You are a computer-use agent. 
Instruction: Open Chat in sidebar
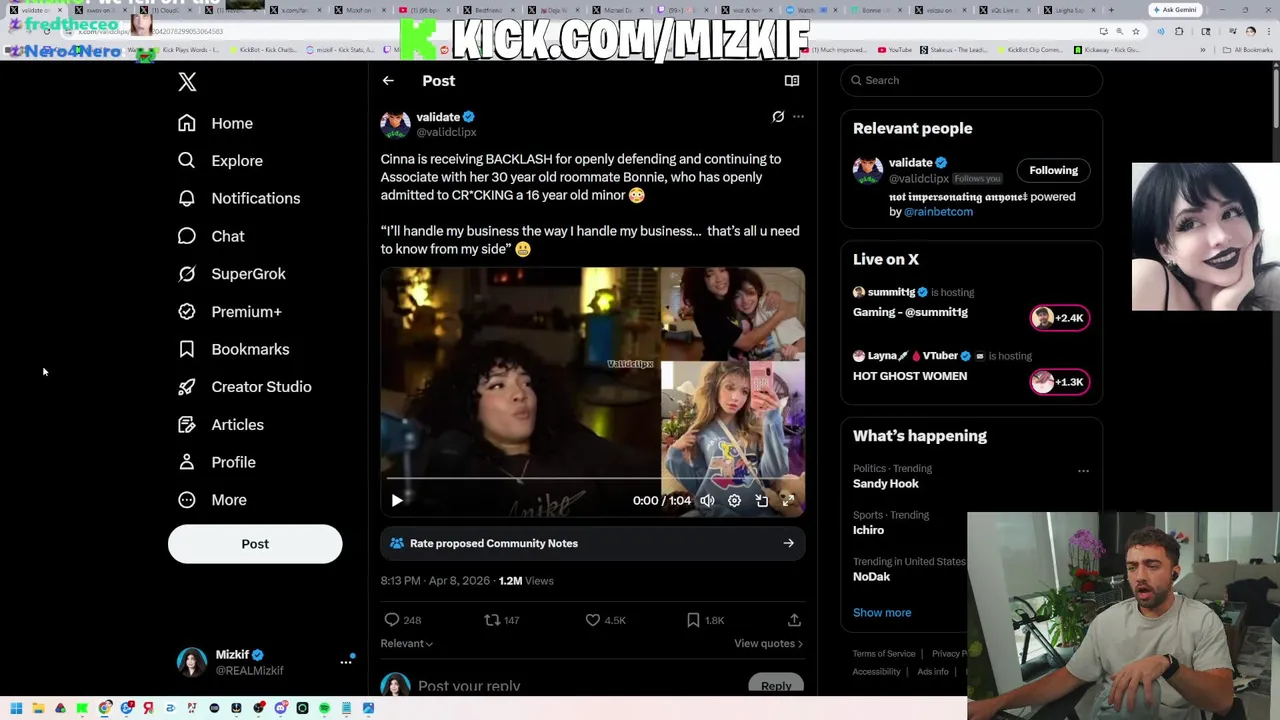coord(211,236)
